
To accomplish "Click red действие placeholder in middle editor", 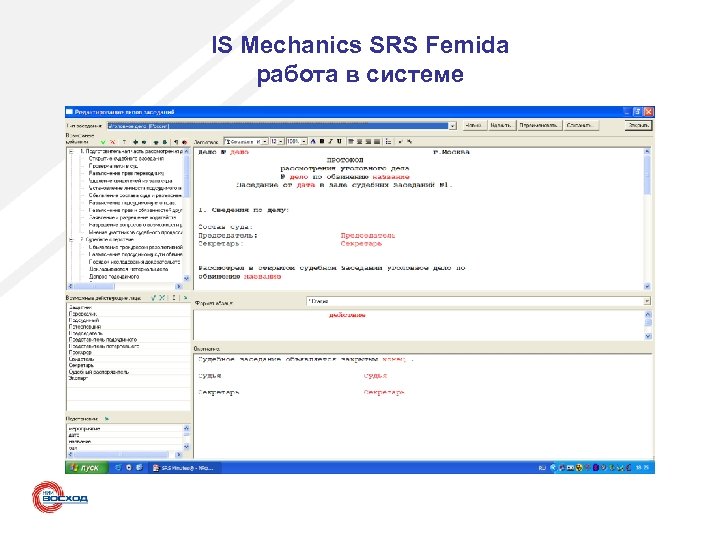I will tap(347, 315).
